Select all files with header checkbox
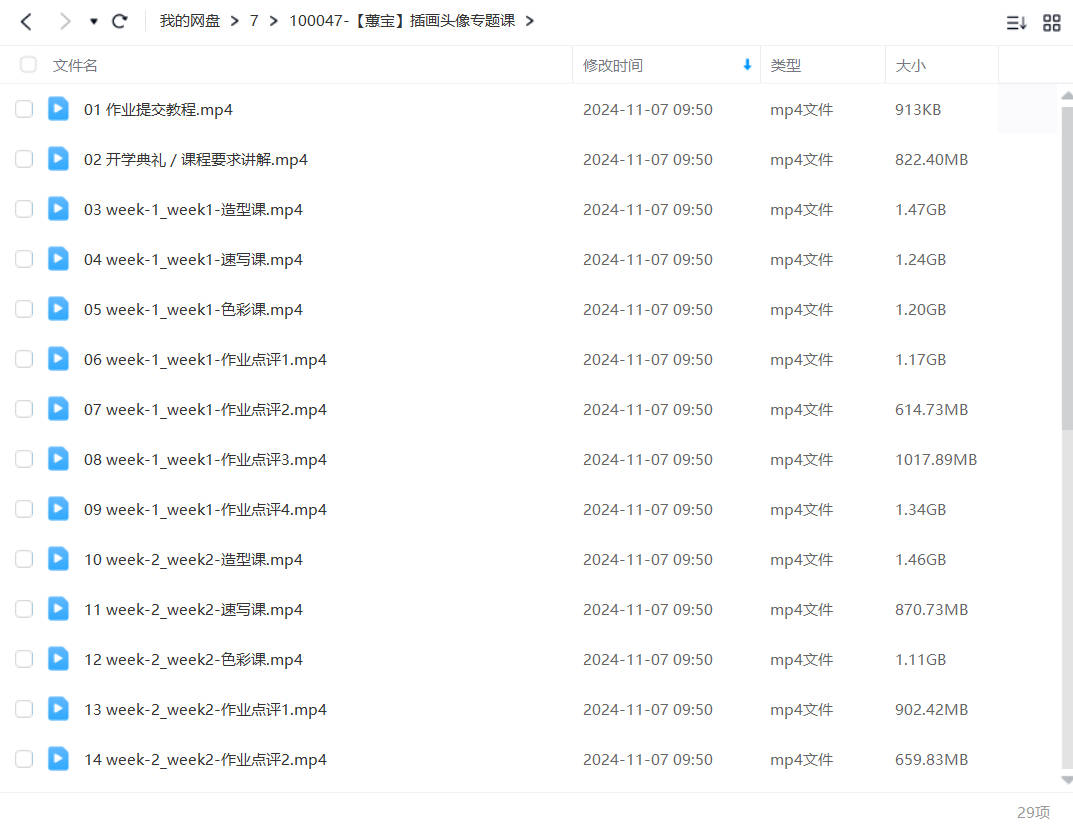This screenshot has width=1073, height=829. click(28, 64)
